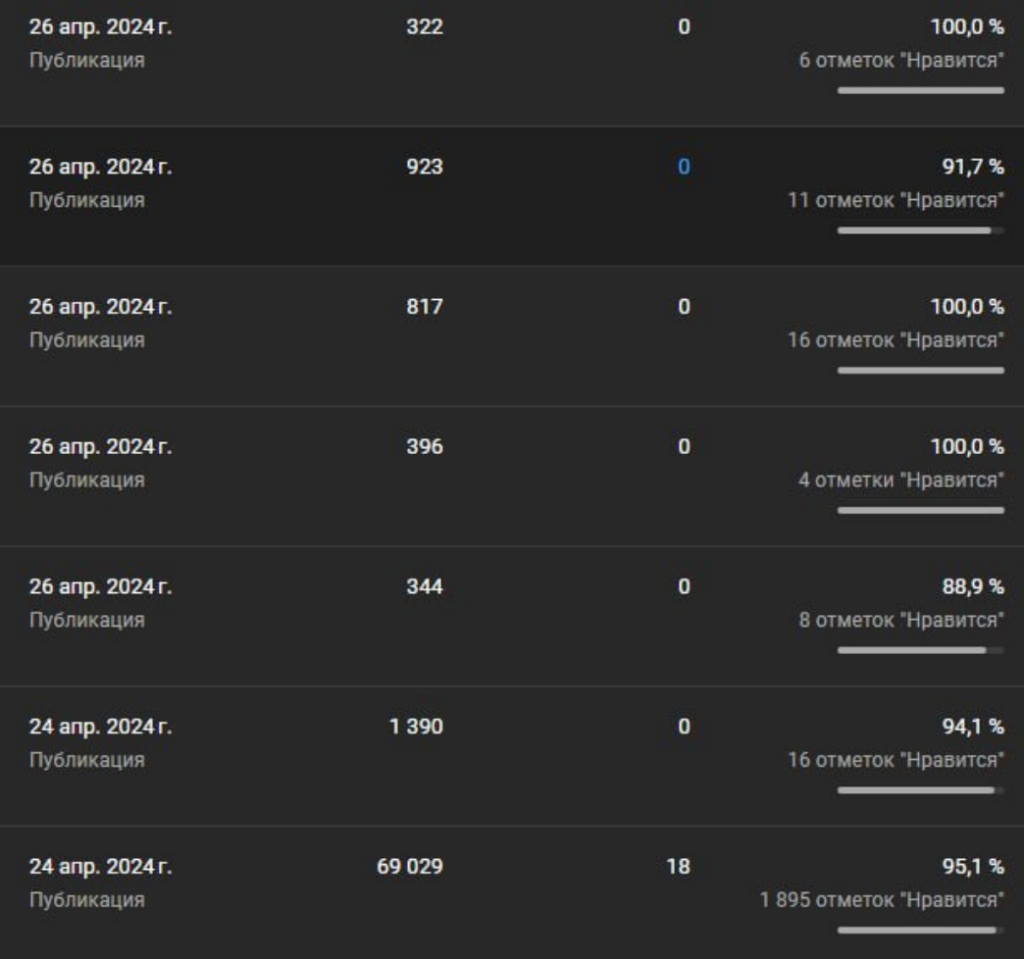Click the 24 апр. 2024 г. date above 69 029
1024x959 pixels.
click(101, 866)
